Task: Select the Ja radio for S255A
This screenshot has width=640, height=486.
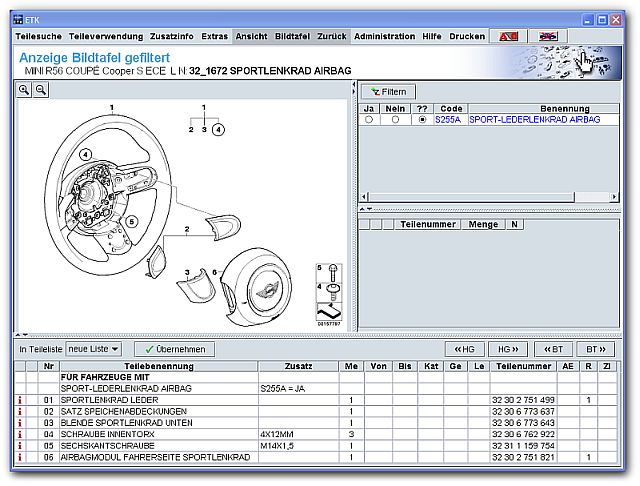Action: point(369,120)
